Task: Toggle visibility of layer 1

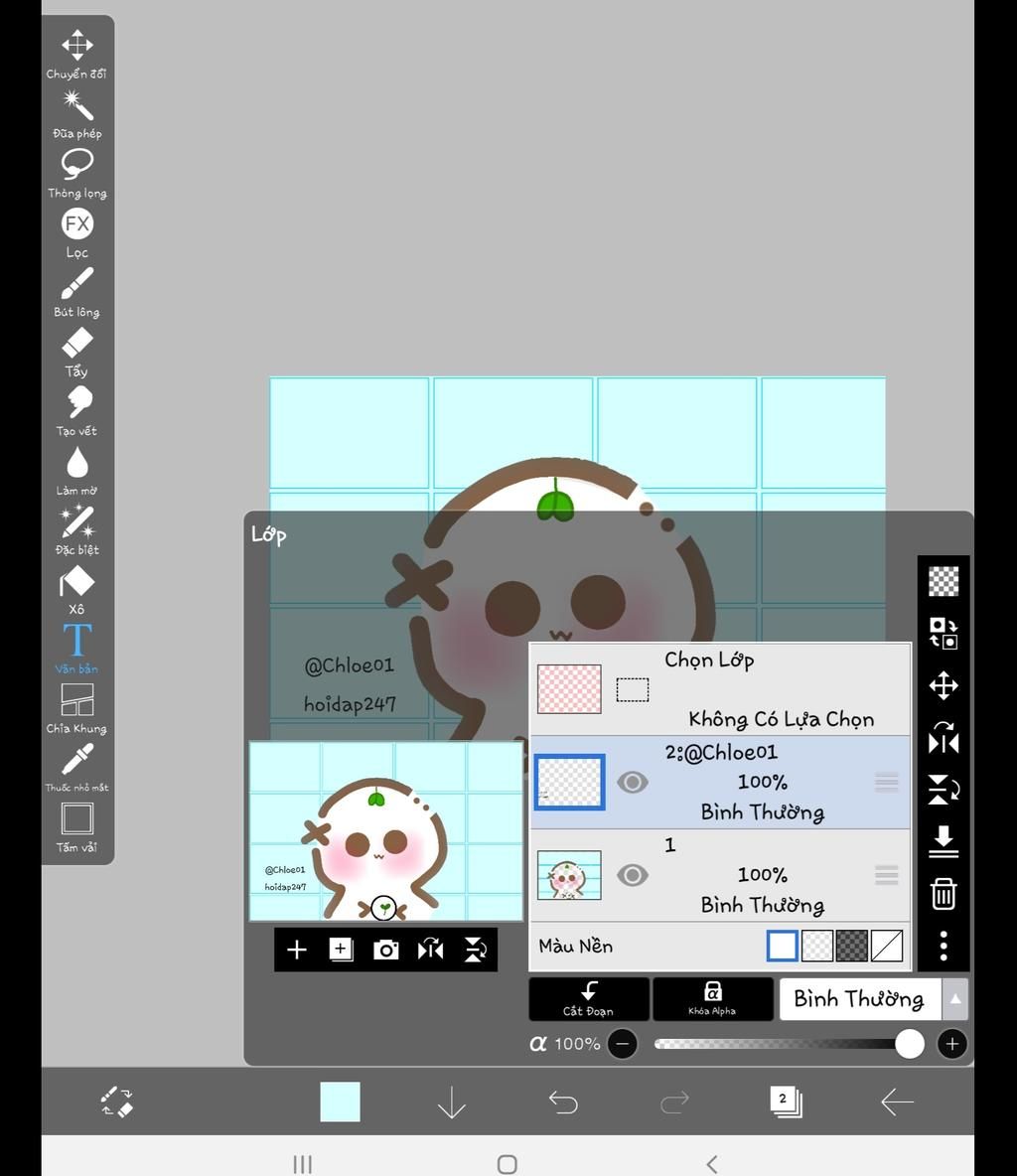Action: (633, 875)
